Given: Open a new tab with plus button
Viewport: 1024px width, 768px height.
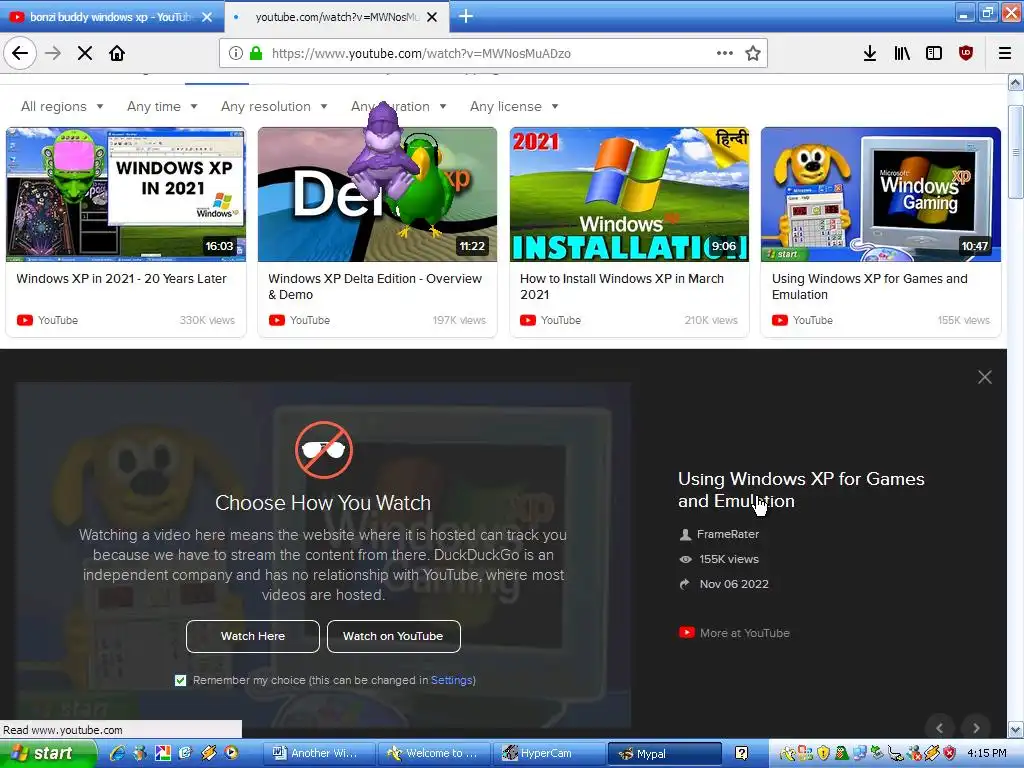Looking at the screenshot, I should pyautogui.click(x=466, y=16).
